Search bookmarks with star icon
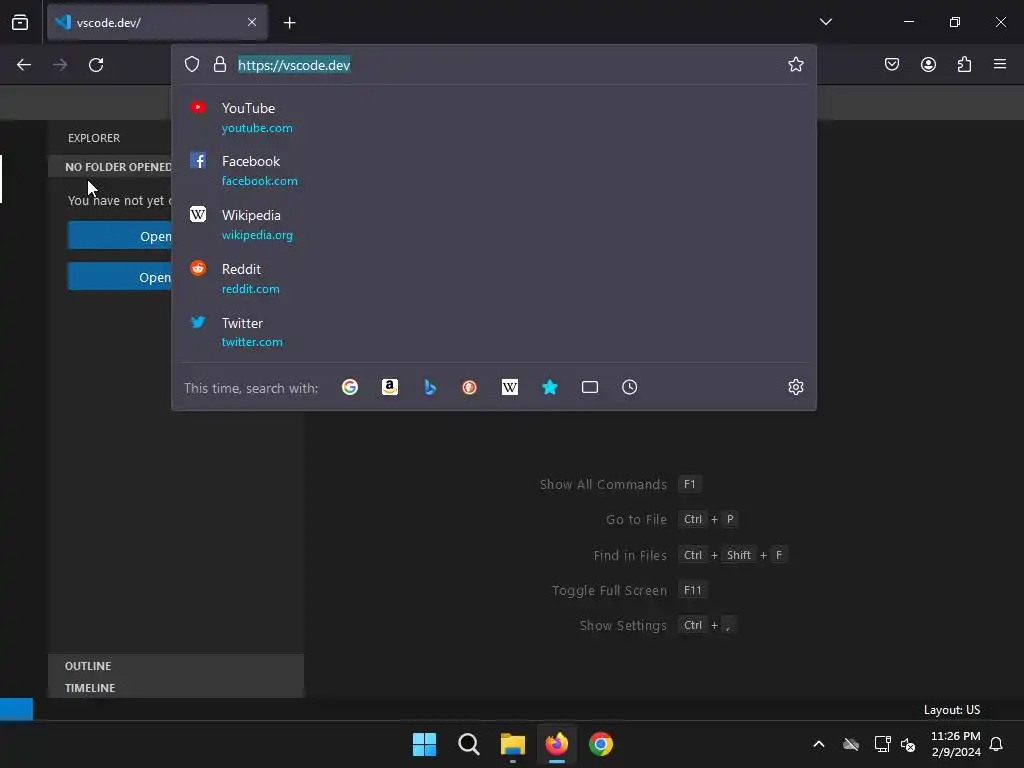The image size is (1024, 768). [550, 387]
